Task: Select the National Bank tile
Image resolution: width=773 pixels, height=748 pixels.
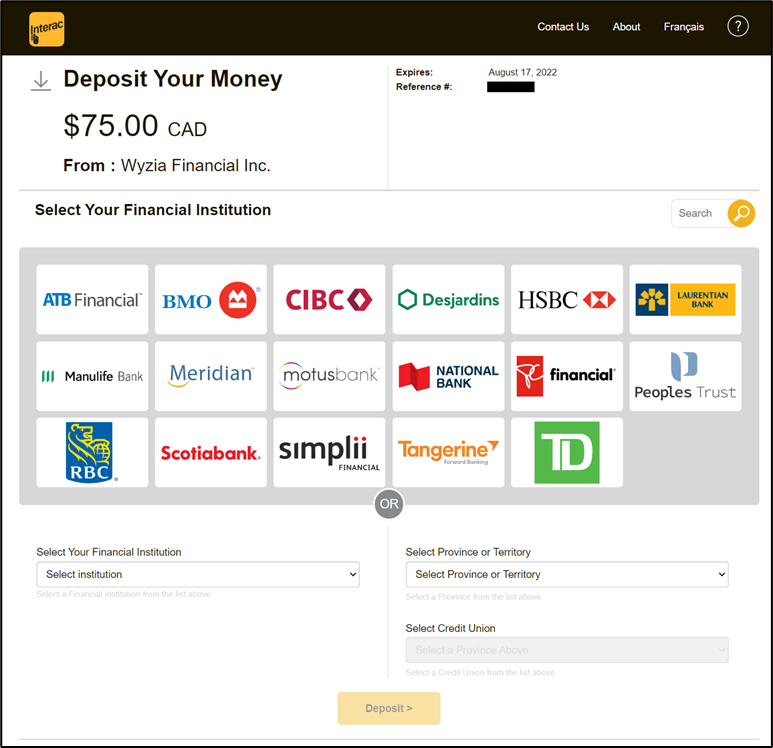Action: [448, 376]
